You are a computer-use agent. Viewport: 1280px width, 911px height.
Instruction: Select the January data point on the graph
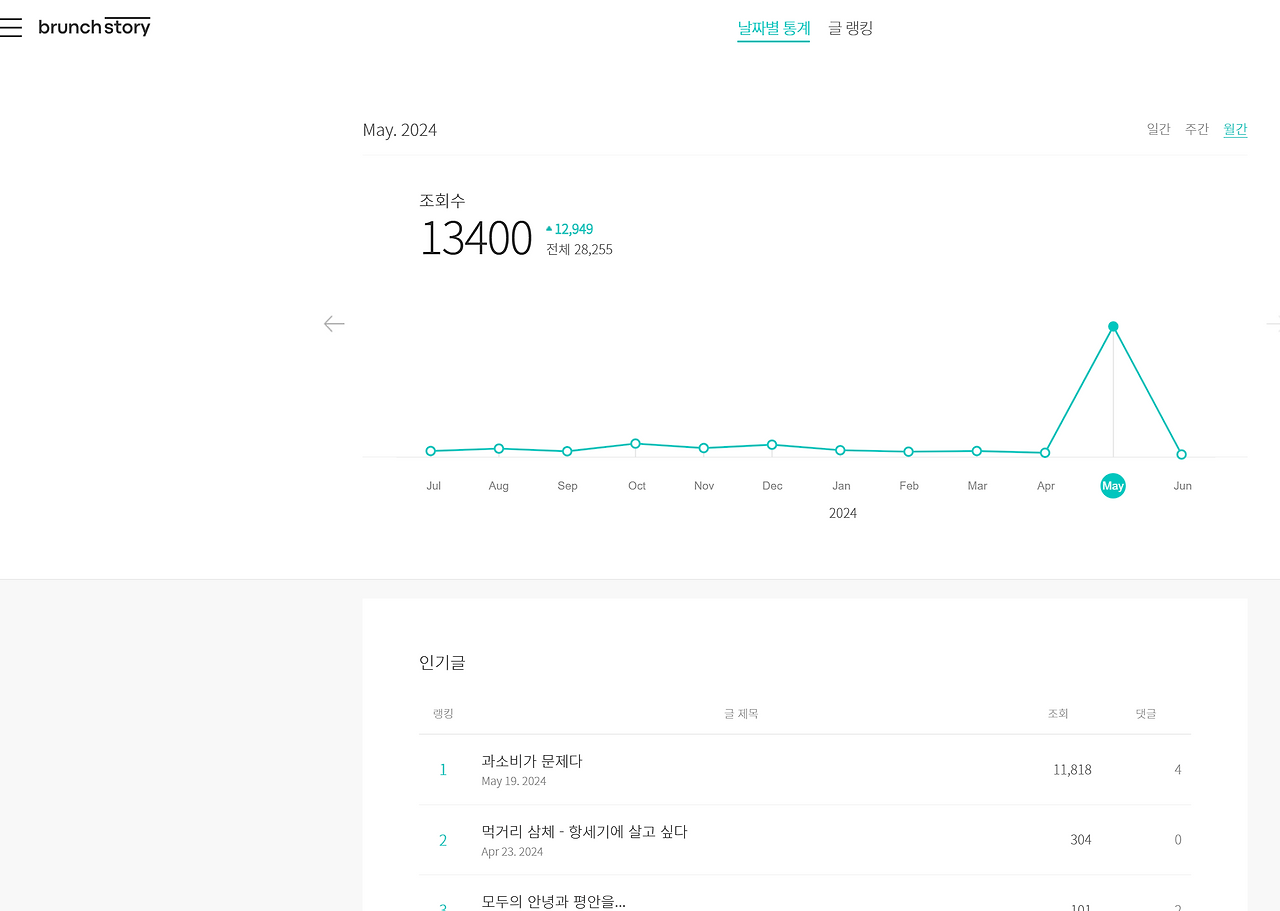click(x=840, y=450)
